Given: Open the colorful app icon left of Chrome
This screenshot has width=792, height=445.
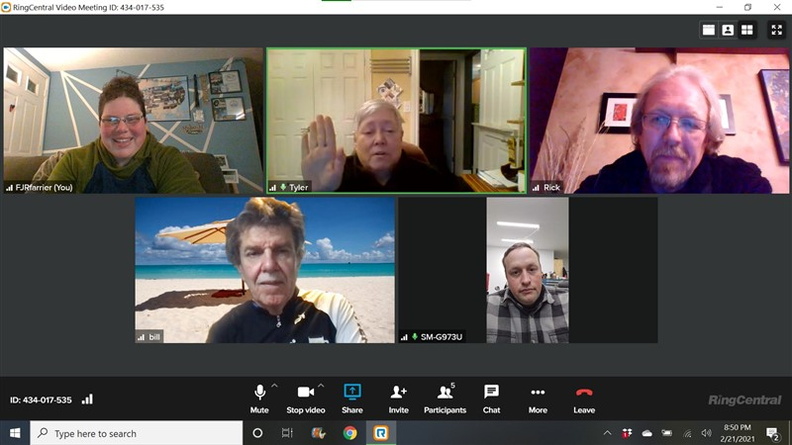Looking at the screenshot, I should [318, 433].
